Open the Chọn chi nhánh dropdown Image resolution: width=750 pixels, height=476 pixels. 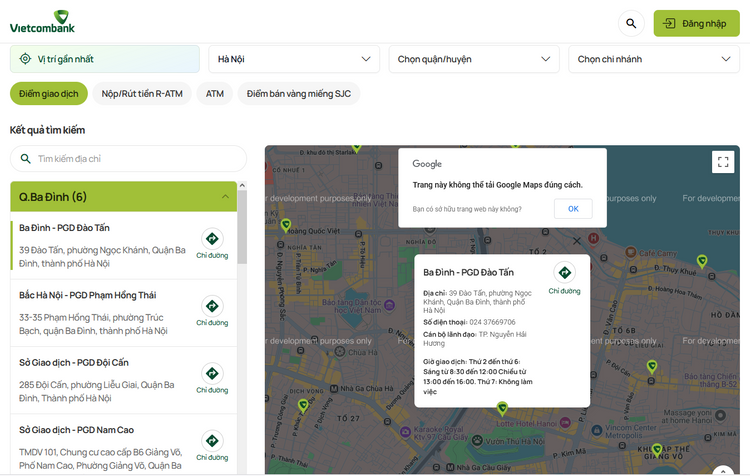654,59
